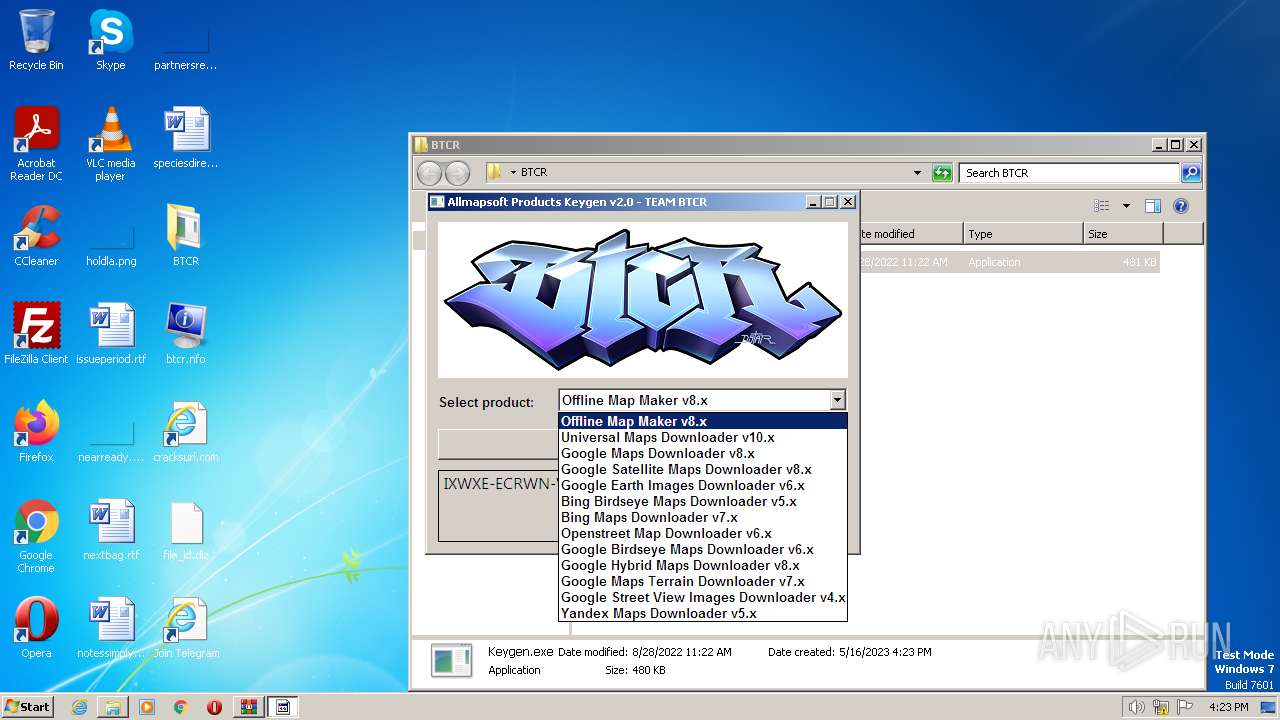
Task: Pick Bing Birdseye Maps Downloader v5.x
Action: pyautogui.click(x=703, y=501)
